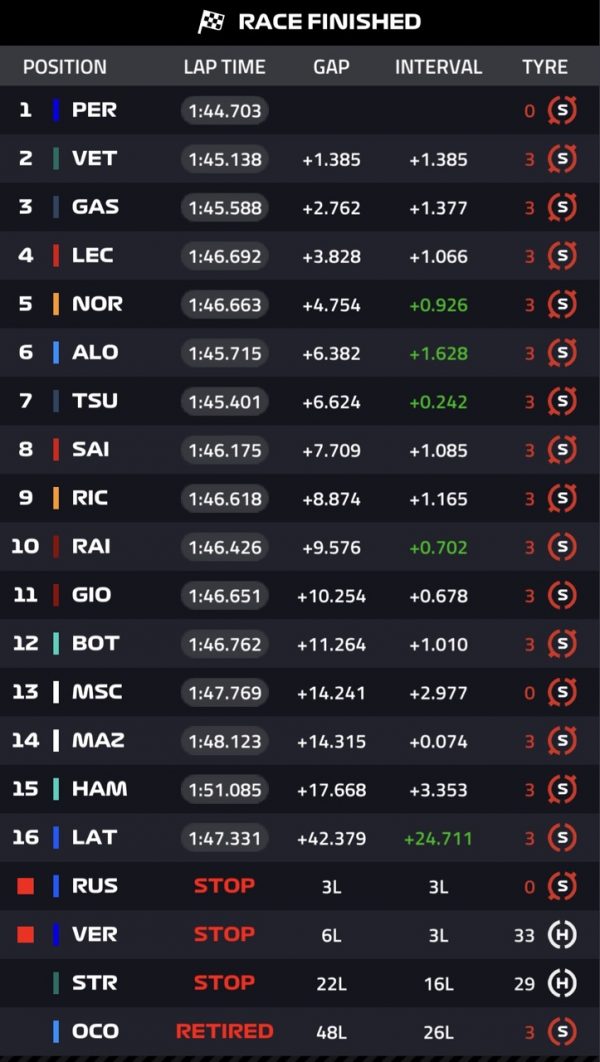Click the checkered flag icon in the header

click(211, 22)
